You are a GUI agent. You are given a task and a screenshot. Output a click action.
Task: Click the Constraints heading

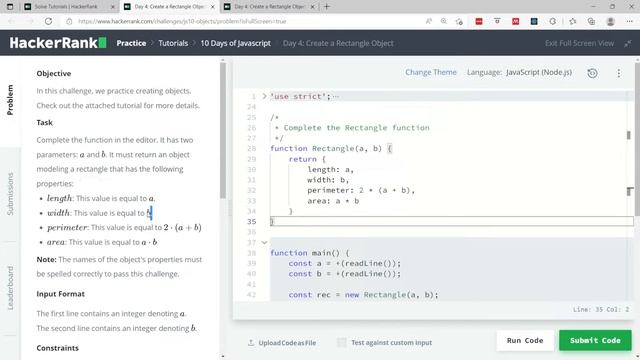coord(58,348)
